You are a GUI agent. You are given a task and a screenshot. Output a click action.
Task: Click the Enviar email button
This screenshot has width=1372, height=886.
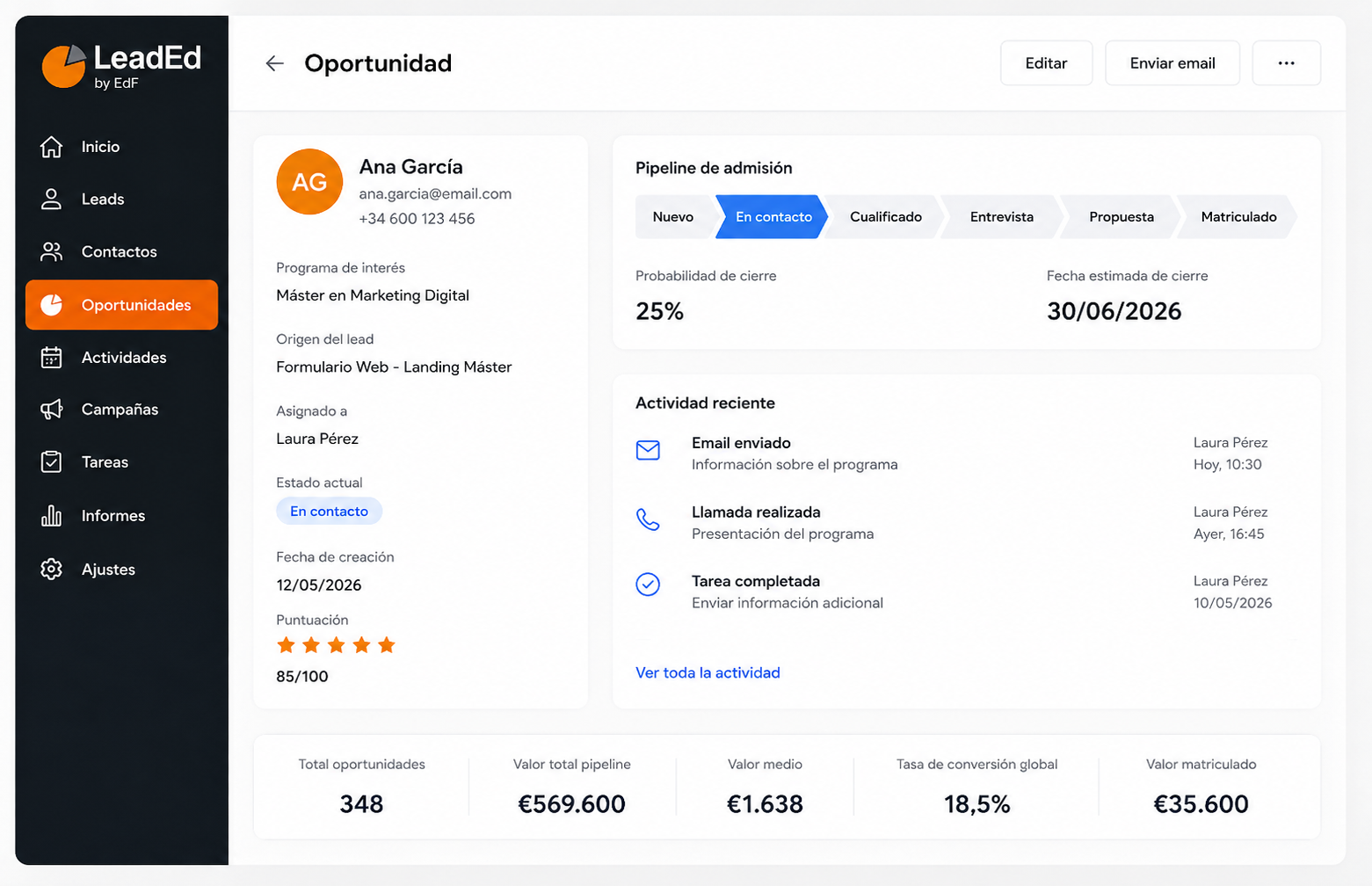pyautogui.click(x=1172, y=63)
